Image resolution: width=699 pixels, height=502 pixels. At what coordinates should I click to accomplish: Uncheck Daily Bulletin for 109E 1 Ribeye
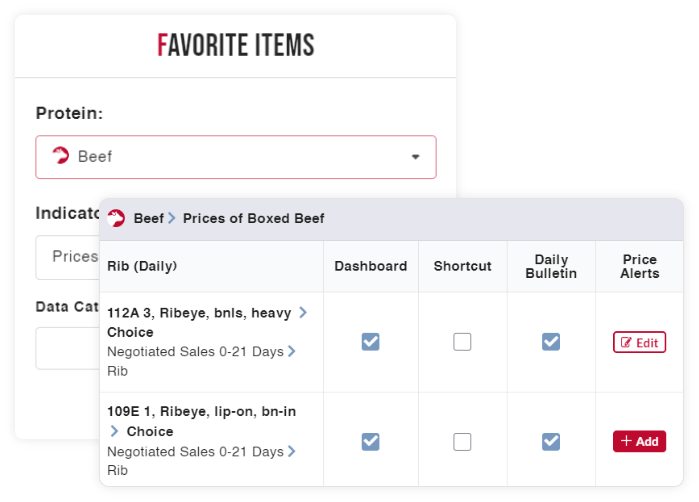[x=550, y=441]
